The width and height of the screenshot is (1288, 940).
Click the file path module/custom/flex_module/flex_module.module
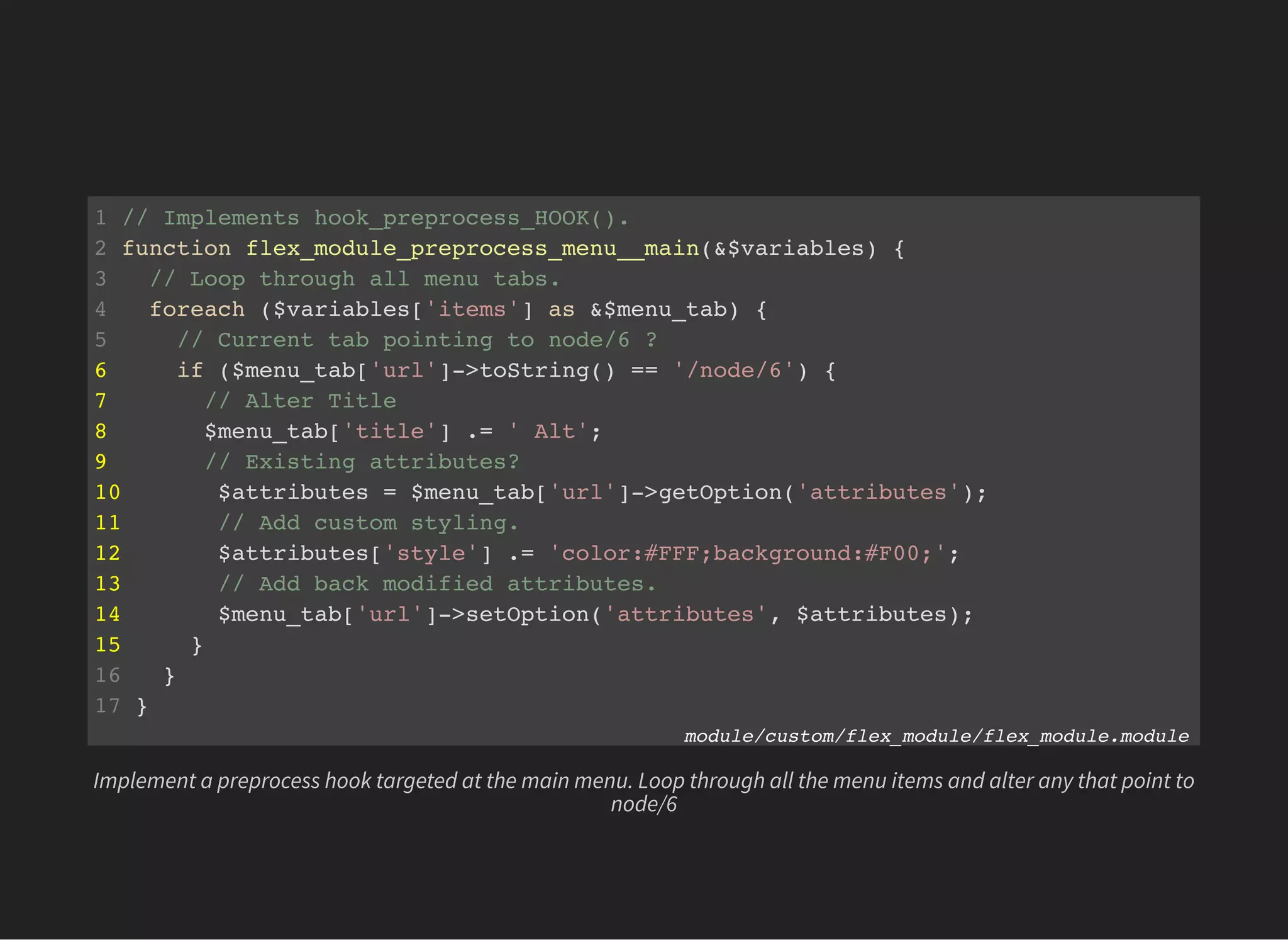pos(936,736)
